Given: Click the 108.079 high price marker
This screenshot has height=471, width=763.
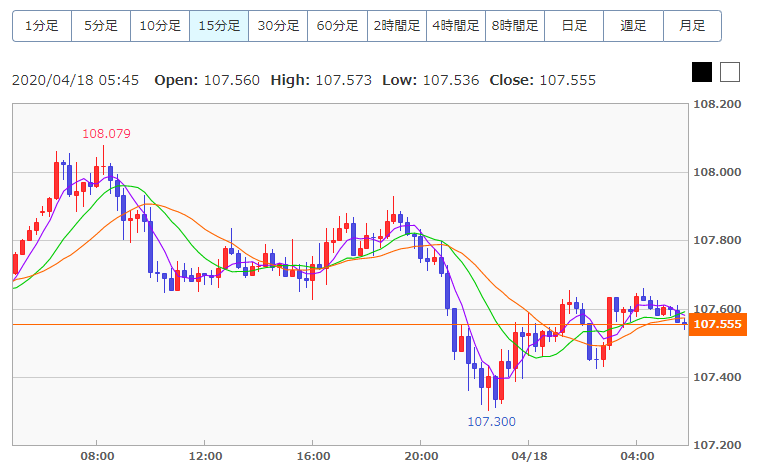Looking at the screenshot, I should click(106, 134).
